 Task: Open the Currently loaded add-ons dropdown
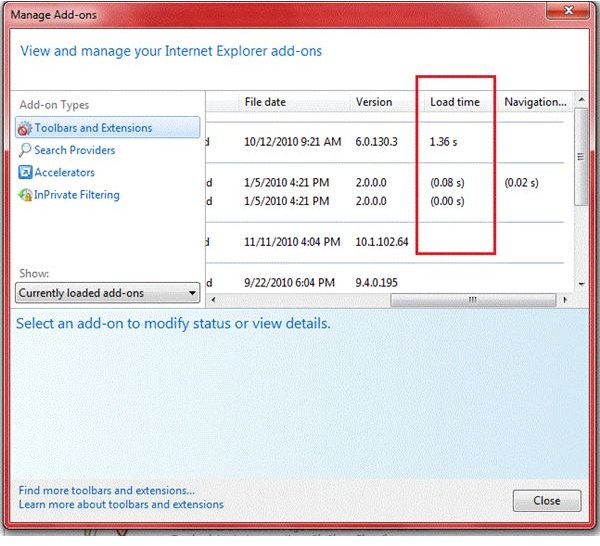[x=108, y=293]
